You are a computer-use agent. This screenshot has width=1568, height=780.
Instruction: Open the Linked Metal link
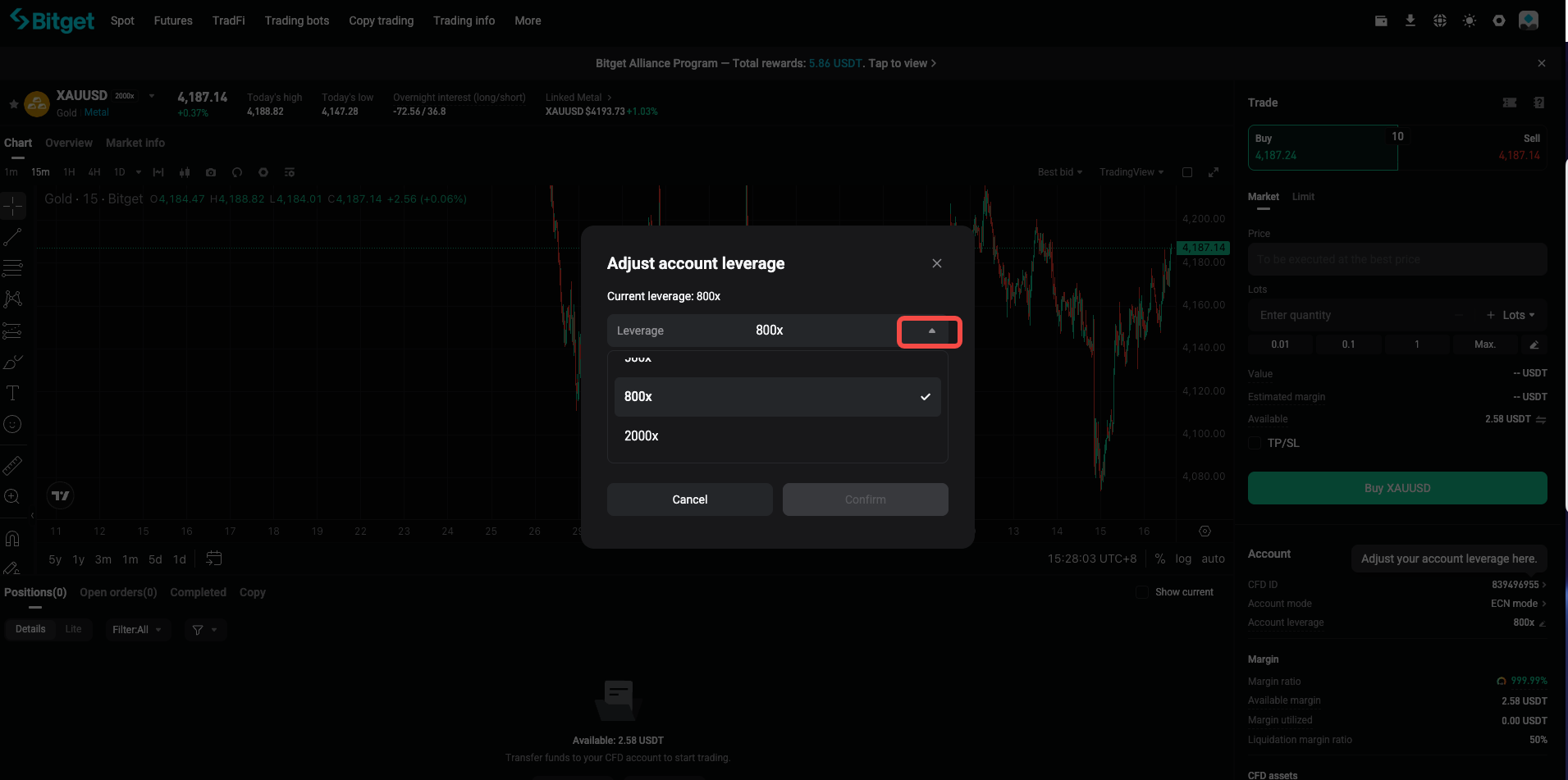click(578, 98)
